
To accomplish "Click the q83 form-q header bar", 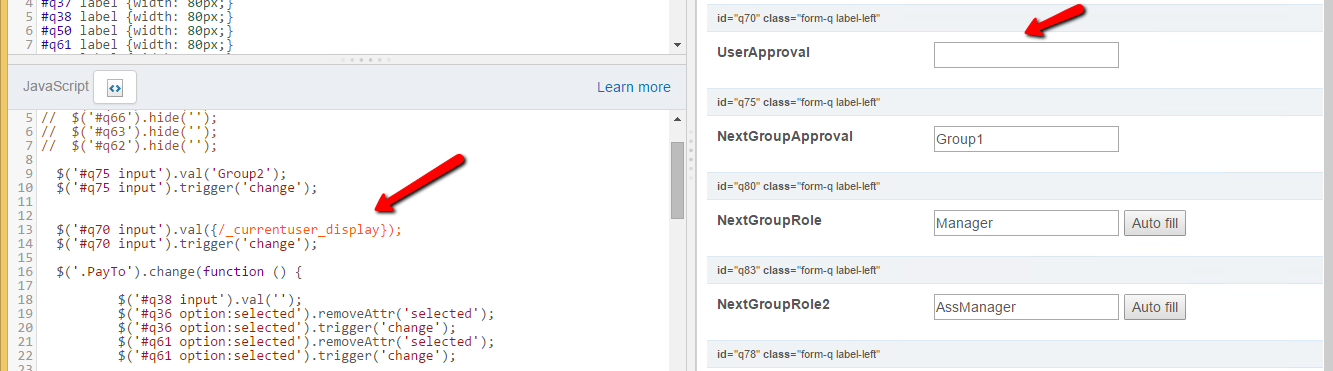I will (1020, 271).
